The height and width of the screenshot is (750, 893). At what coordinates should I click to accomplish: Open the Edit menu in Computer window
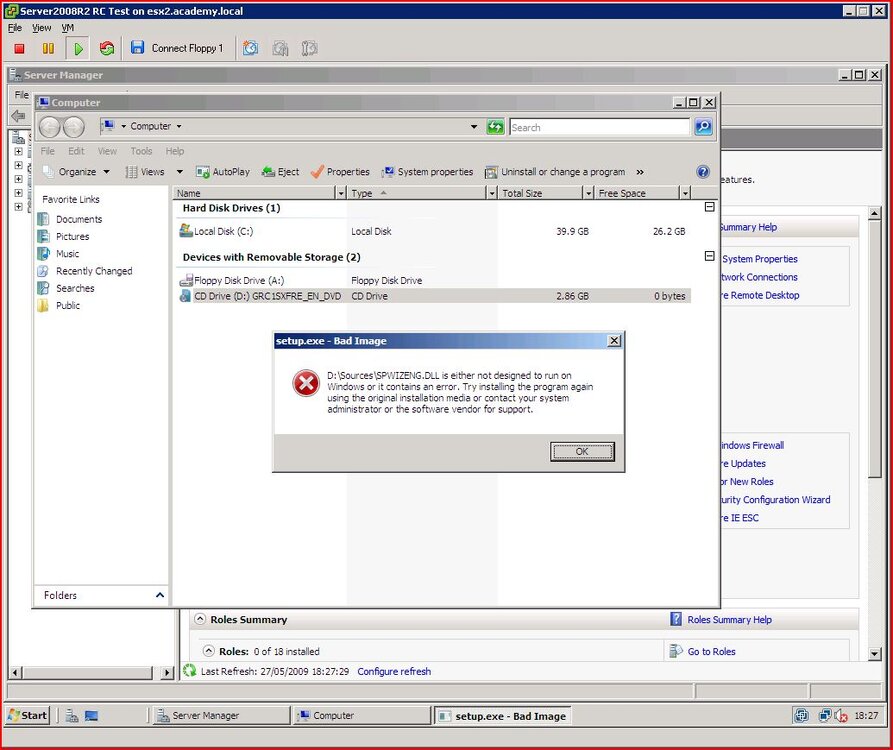[76, 151]
